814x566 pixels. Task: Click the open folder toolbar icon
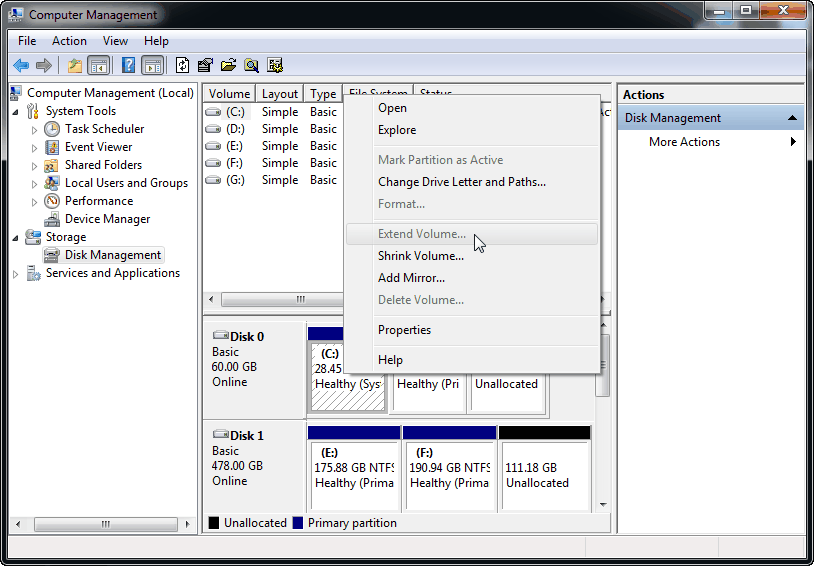228,65
